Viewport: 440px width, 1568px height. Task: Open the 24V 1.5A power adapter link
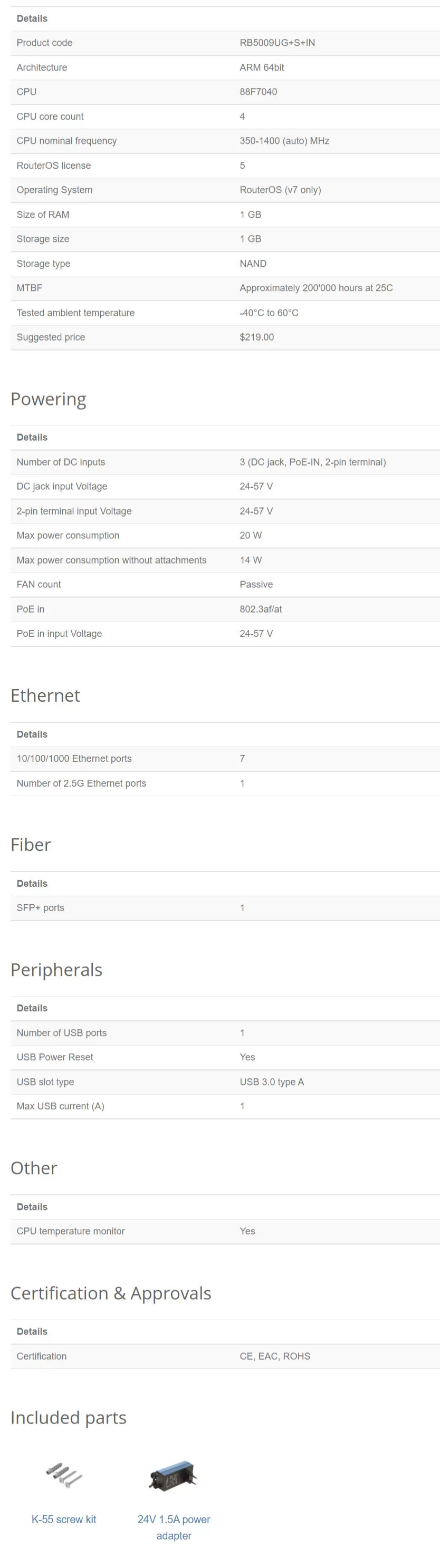click(174, 1527)
